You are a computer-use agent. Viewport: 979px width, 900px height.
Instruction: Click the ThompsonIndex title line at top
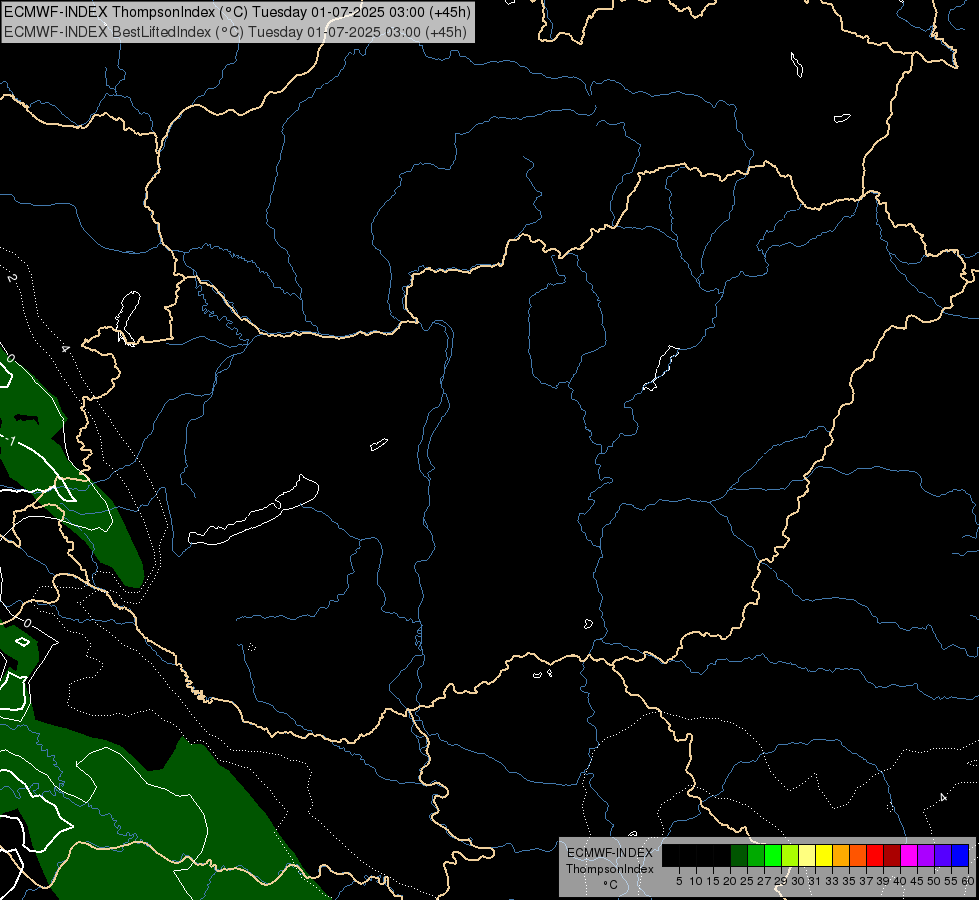click(x=237, y=12)
